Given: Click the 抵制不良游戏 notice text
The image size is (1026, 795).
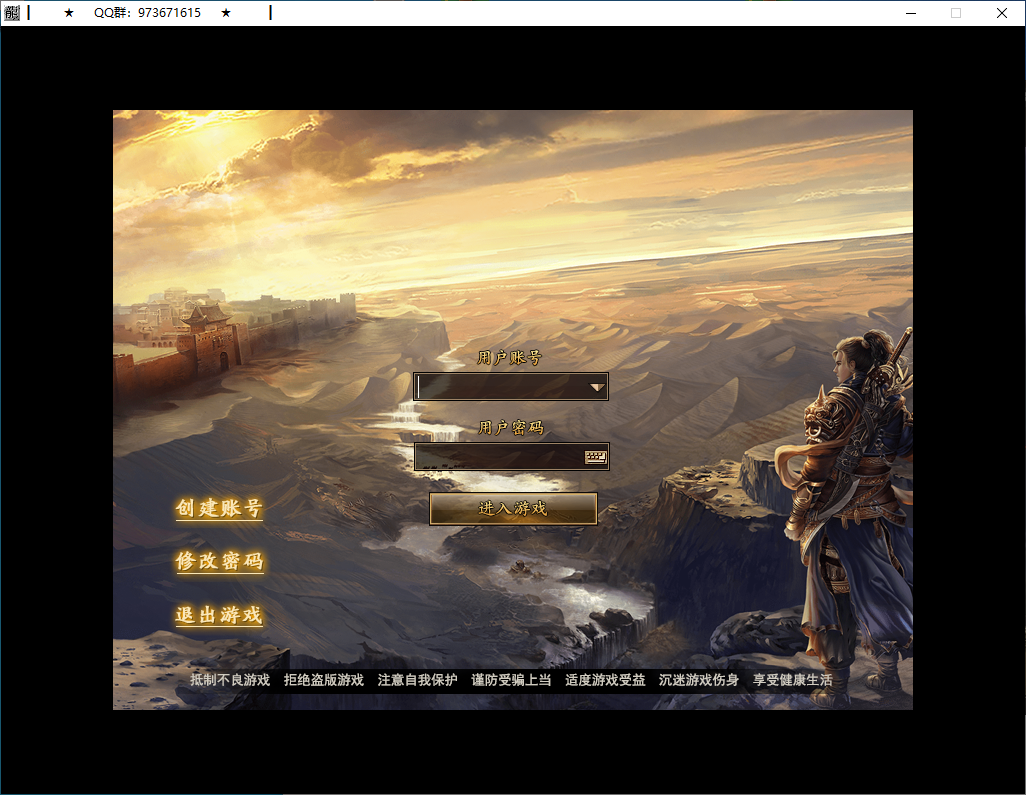Looking at the screenshot, I should point(230,680).
